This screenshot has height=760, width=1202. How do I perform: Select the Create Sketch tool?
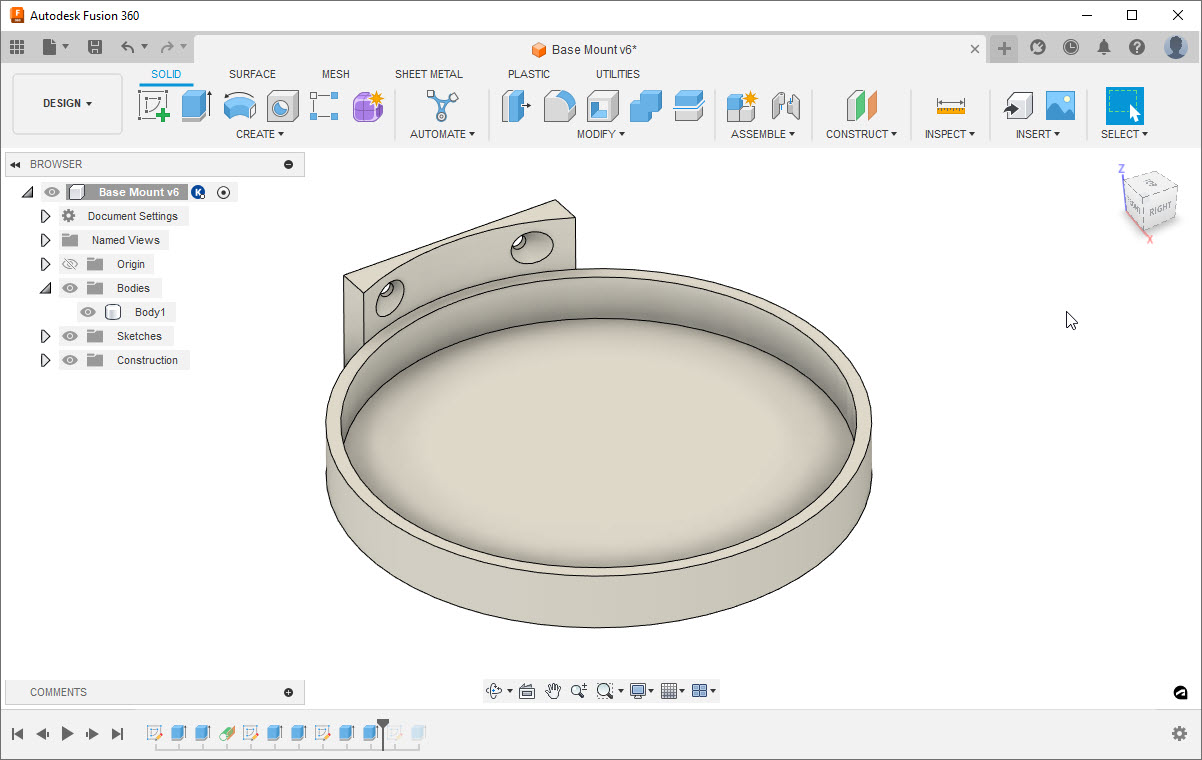pos(153,105)
